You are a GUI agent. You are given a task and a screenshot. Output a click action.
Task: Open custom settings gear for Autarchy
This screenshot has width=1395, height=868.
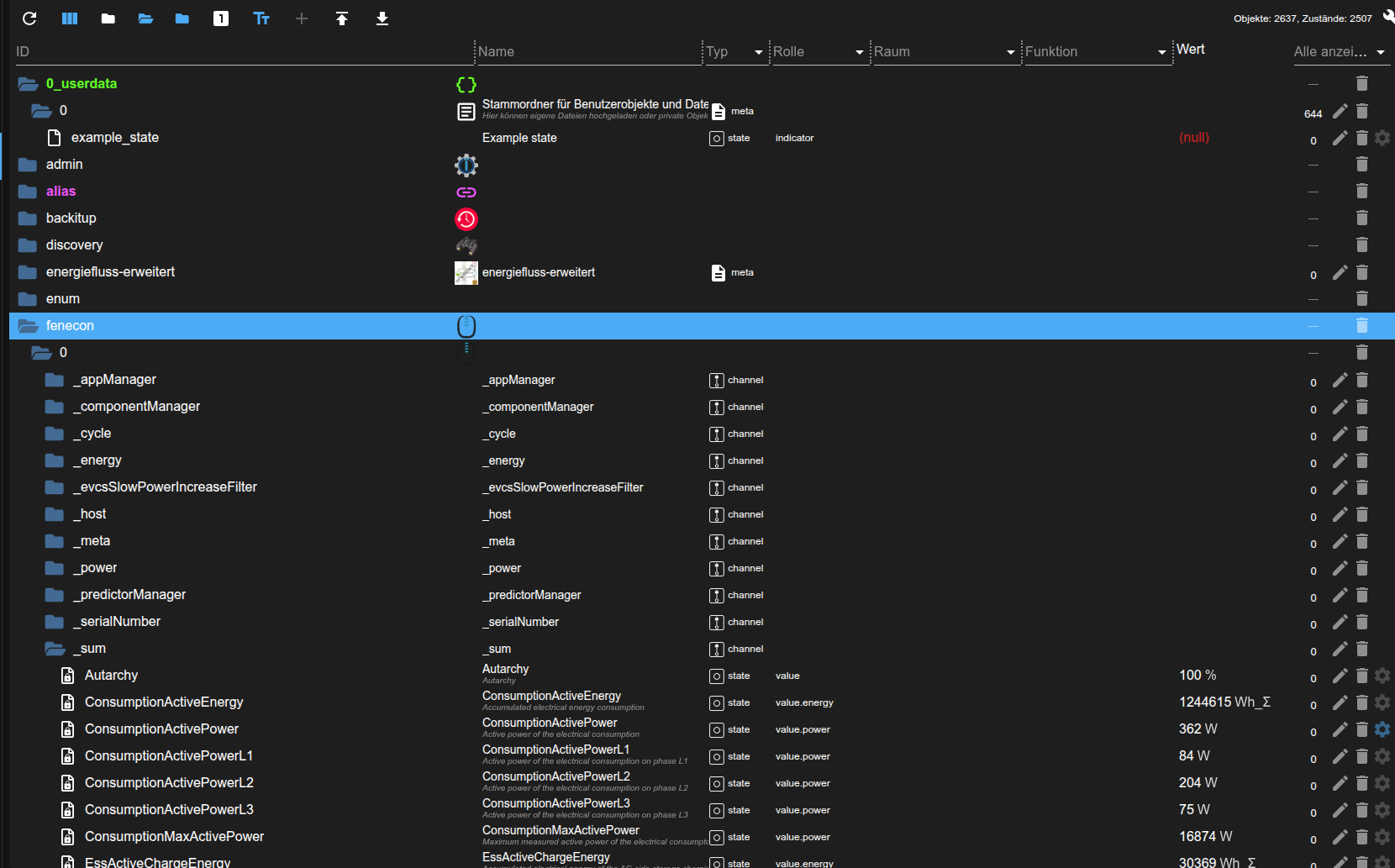point(1382,676)
